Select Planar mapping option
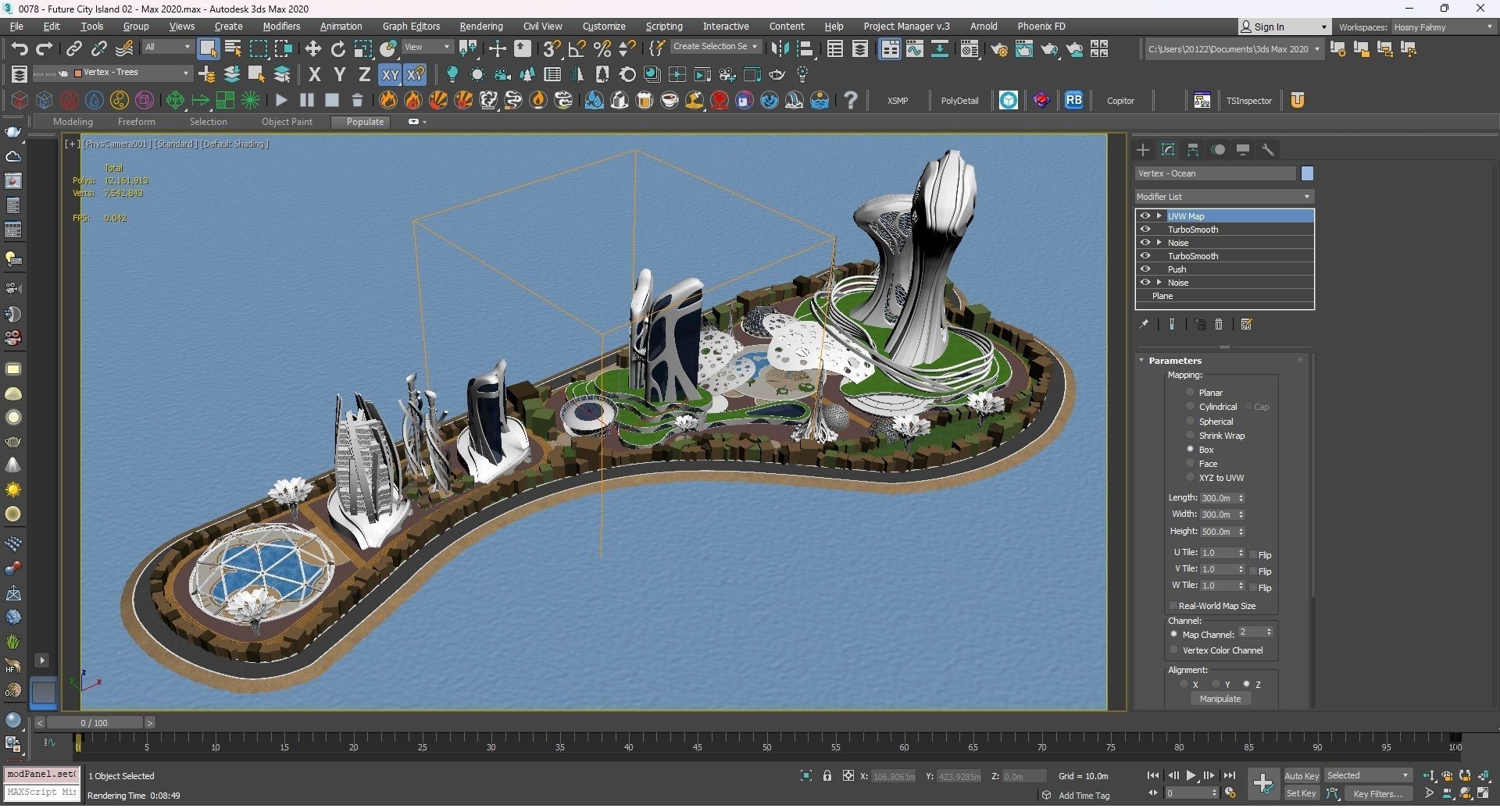 click(x=1191, y=393)
